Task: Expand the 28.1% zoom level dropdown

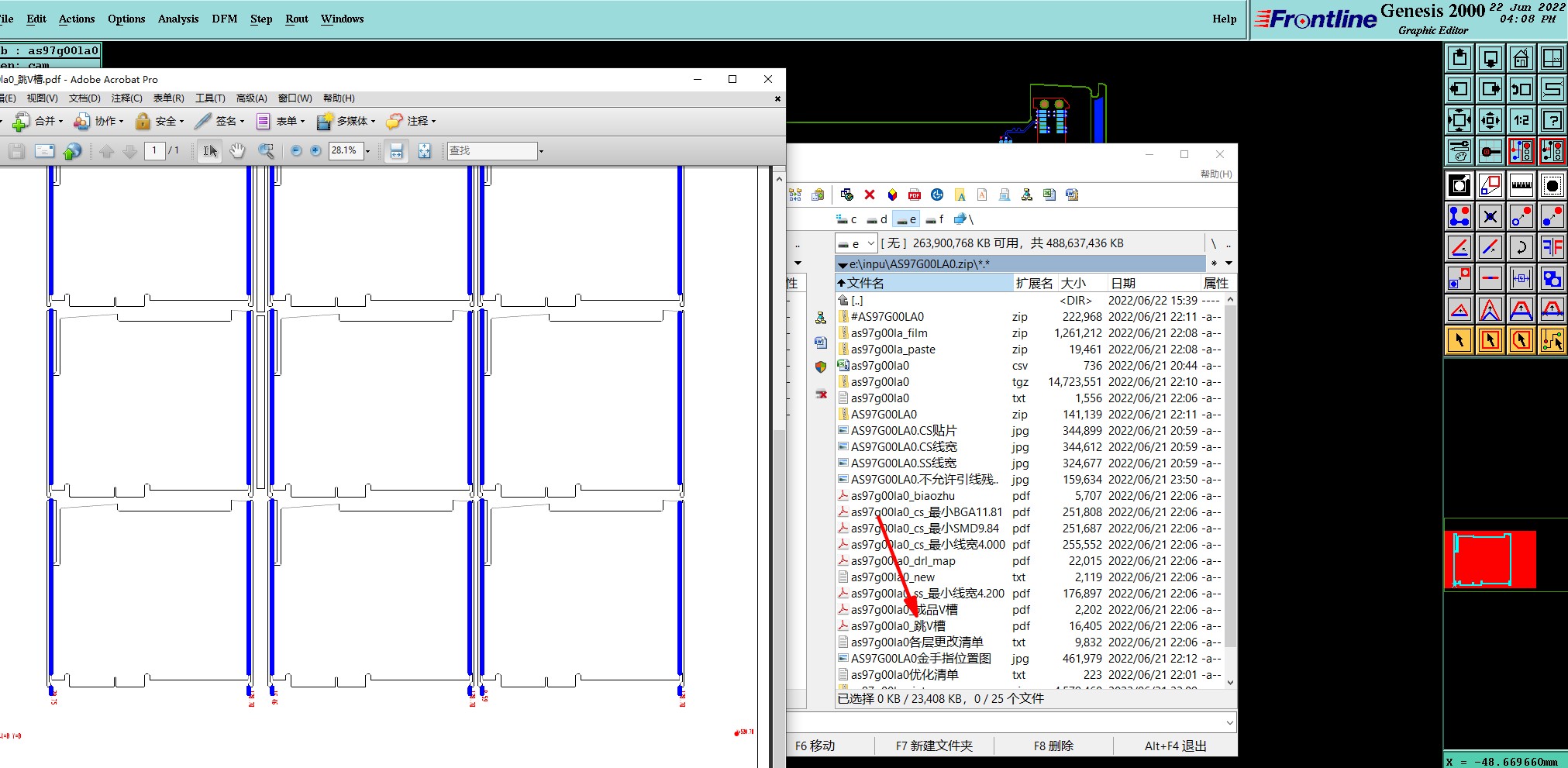Action: (x=367, y=151)
